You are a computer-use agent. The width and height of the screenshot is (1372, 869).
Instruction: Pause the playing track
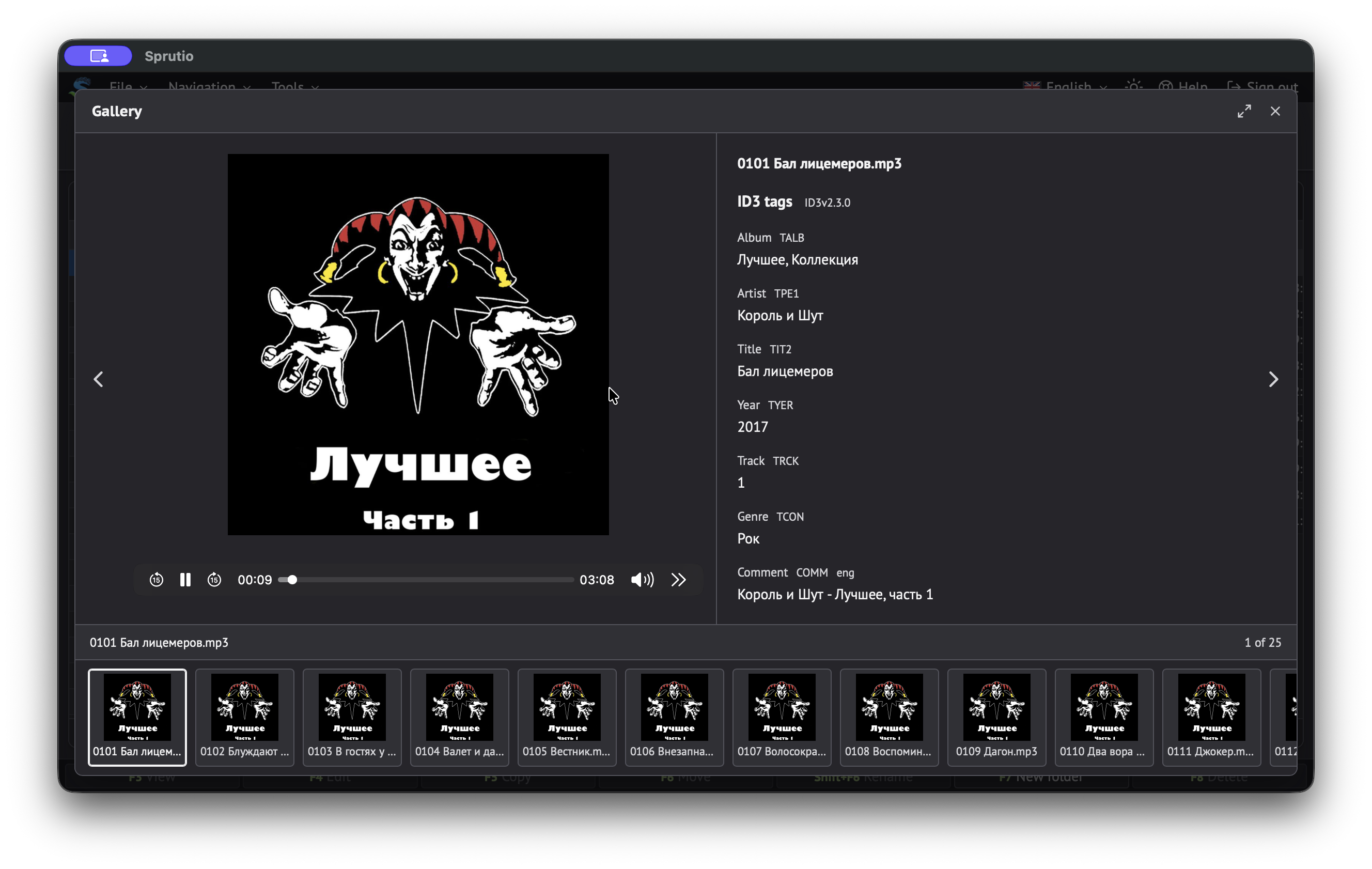point(185,580)
